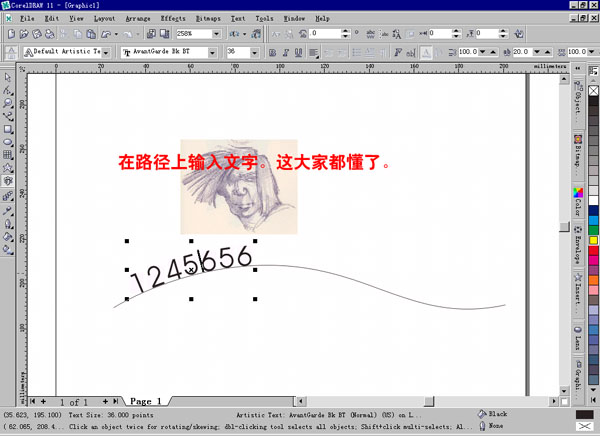
Task: Open the Default Artistic Text style dropdown
Action: 106,52
